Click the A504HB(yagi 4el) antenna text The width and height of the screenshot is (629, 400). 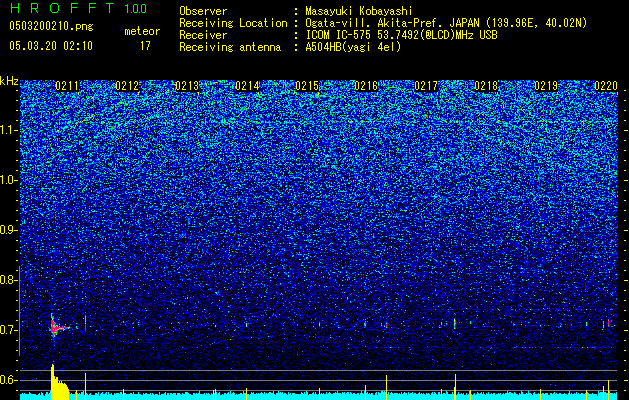(353, 47)
